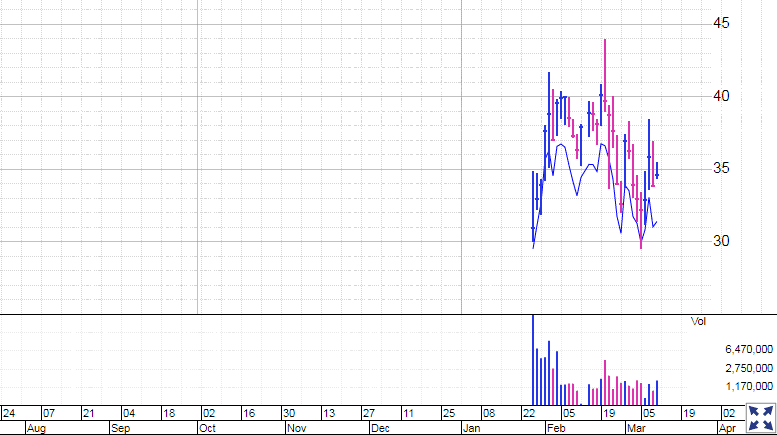
Task: Click the 45 price axis label
Action: pyautogui.click(x=721, y=23)
